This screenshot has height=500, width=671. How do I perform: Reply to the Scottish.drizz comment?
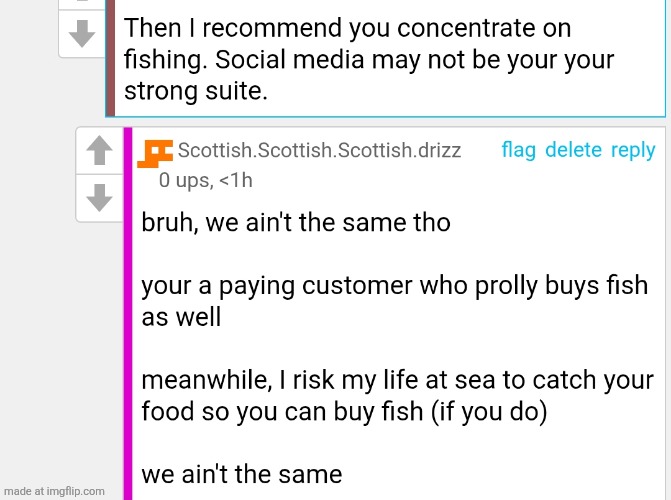[x=632, y=151]
